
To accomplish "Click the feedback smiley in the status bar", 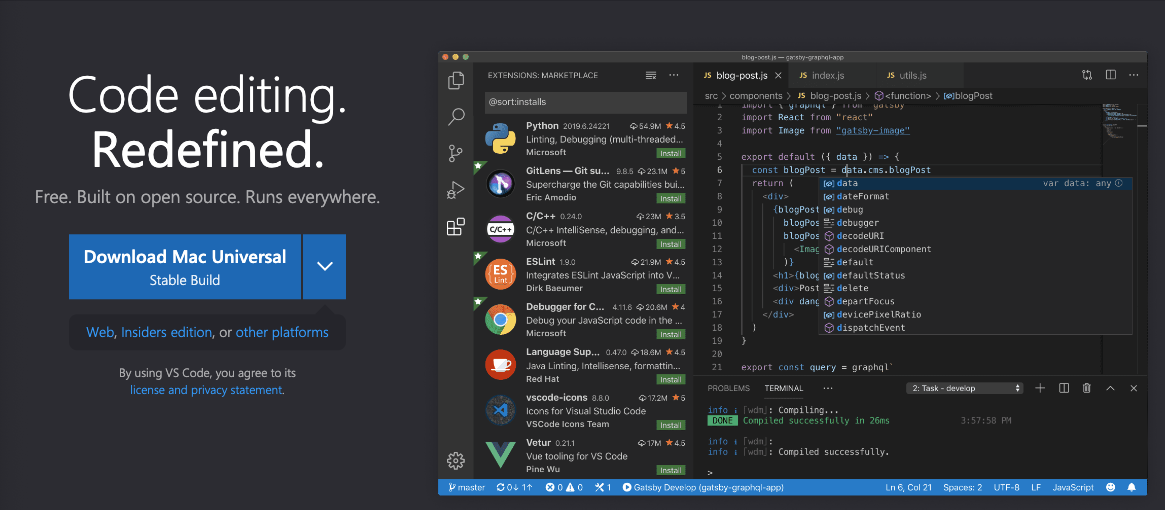I will point(1111,488).
